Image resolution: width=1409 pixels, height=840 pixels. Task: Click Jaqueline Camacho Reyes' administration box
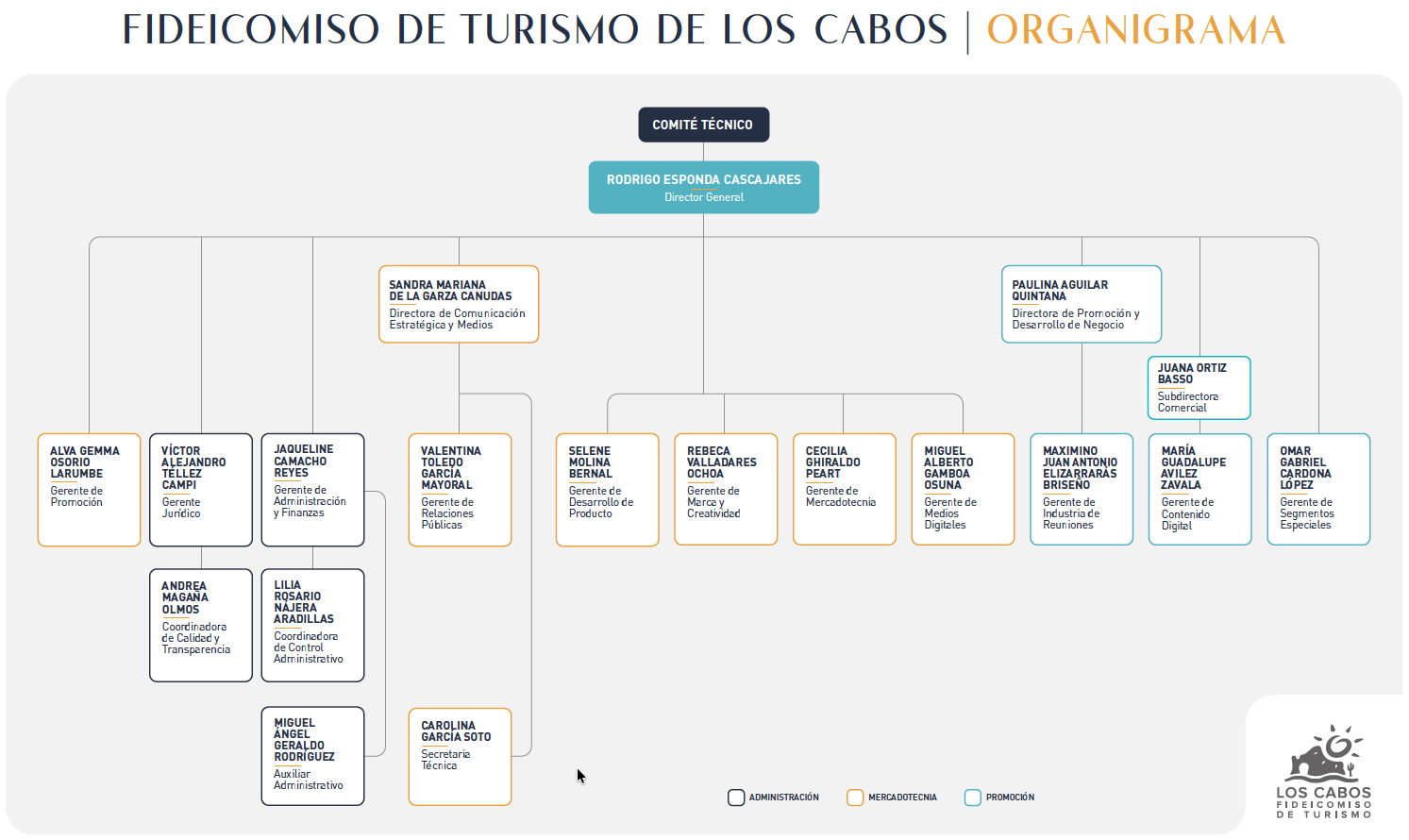312,489
